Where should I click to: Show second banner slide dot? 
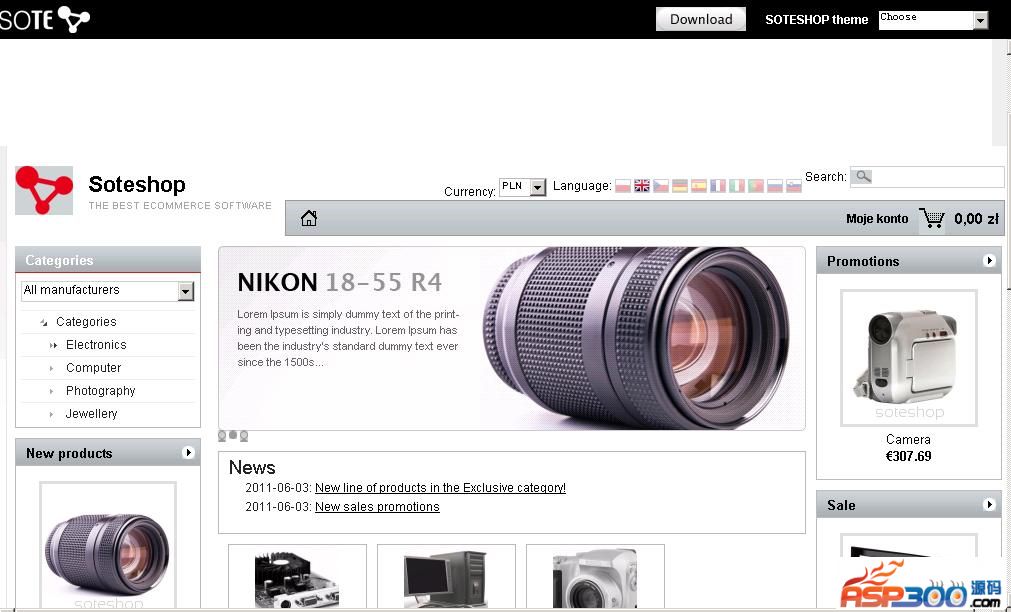pyautogui.click(x=233, y=435)
